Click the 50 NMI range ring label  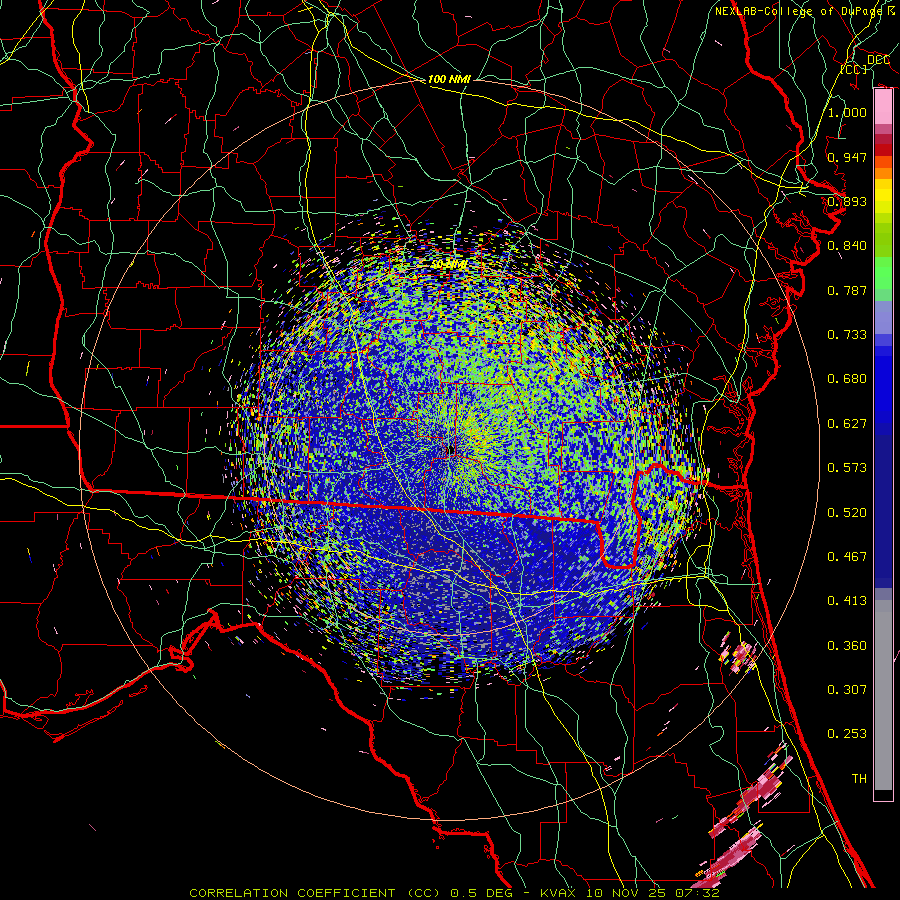tap(449, 265)
